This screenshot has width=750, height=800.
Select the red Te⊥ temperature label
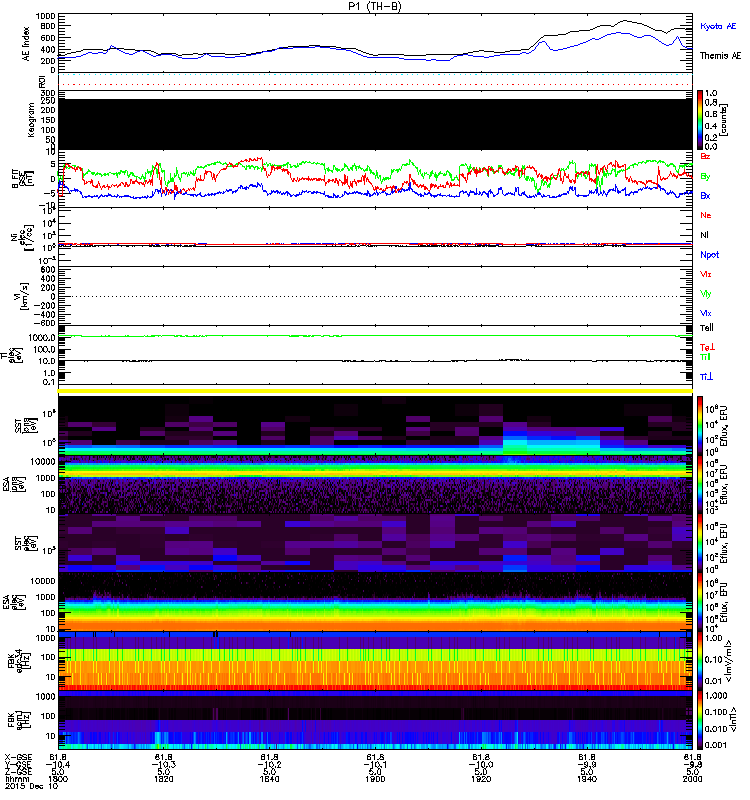pyautogui.click(x=707, y=348)
